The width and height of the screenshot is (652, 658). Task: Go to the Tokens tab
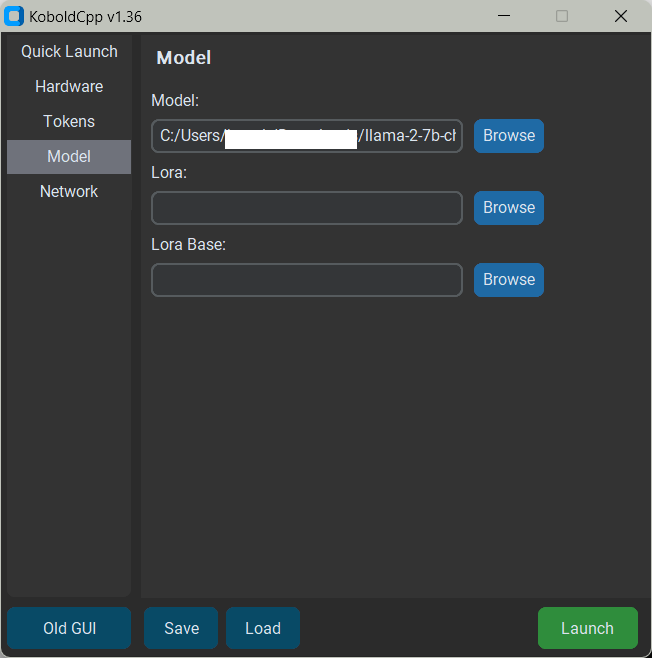[69, 121]
